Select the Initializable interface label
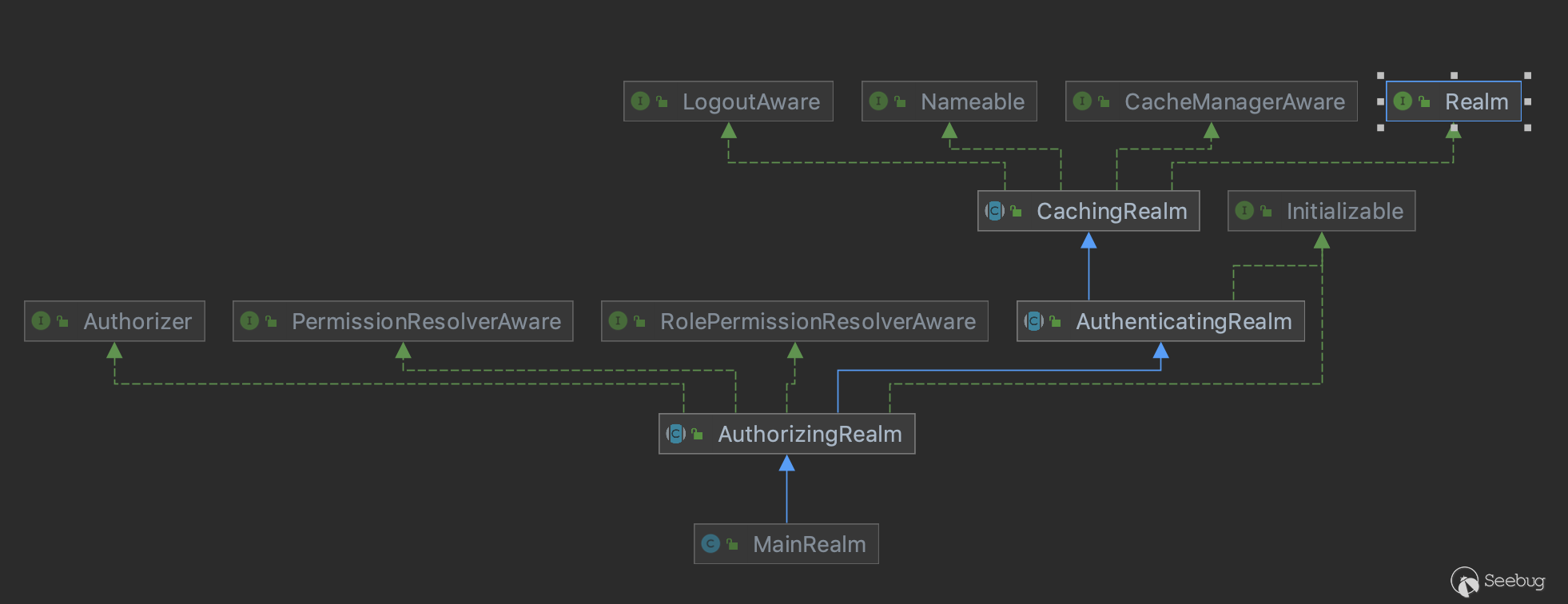 [1344, 211]
